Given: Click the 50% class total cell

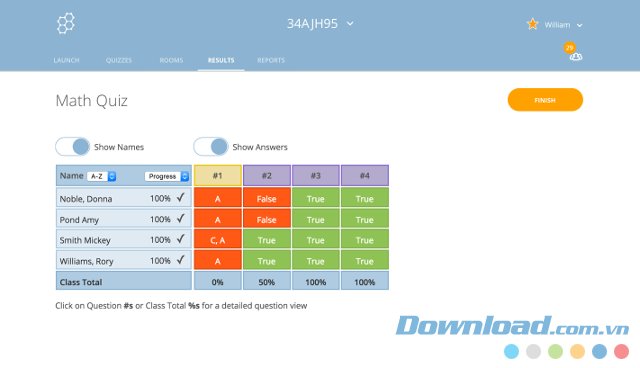Looking at the screenshot, I should tap(267, 282).
